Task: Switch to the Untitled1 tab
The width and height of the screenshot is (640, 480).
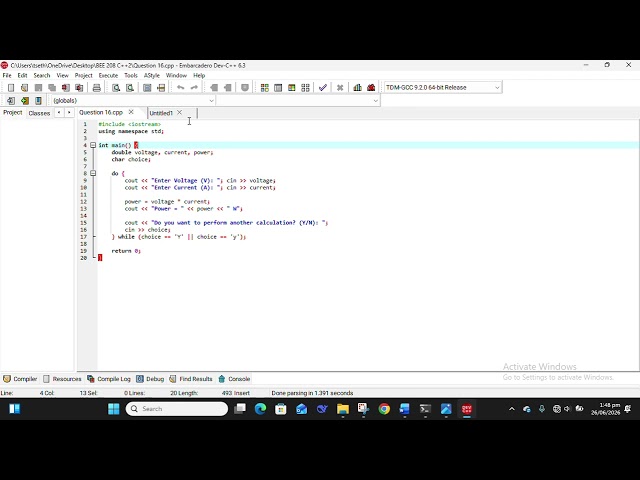Action: [161, 113]
